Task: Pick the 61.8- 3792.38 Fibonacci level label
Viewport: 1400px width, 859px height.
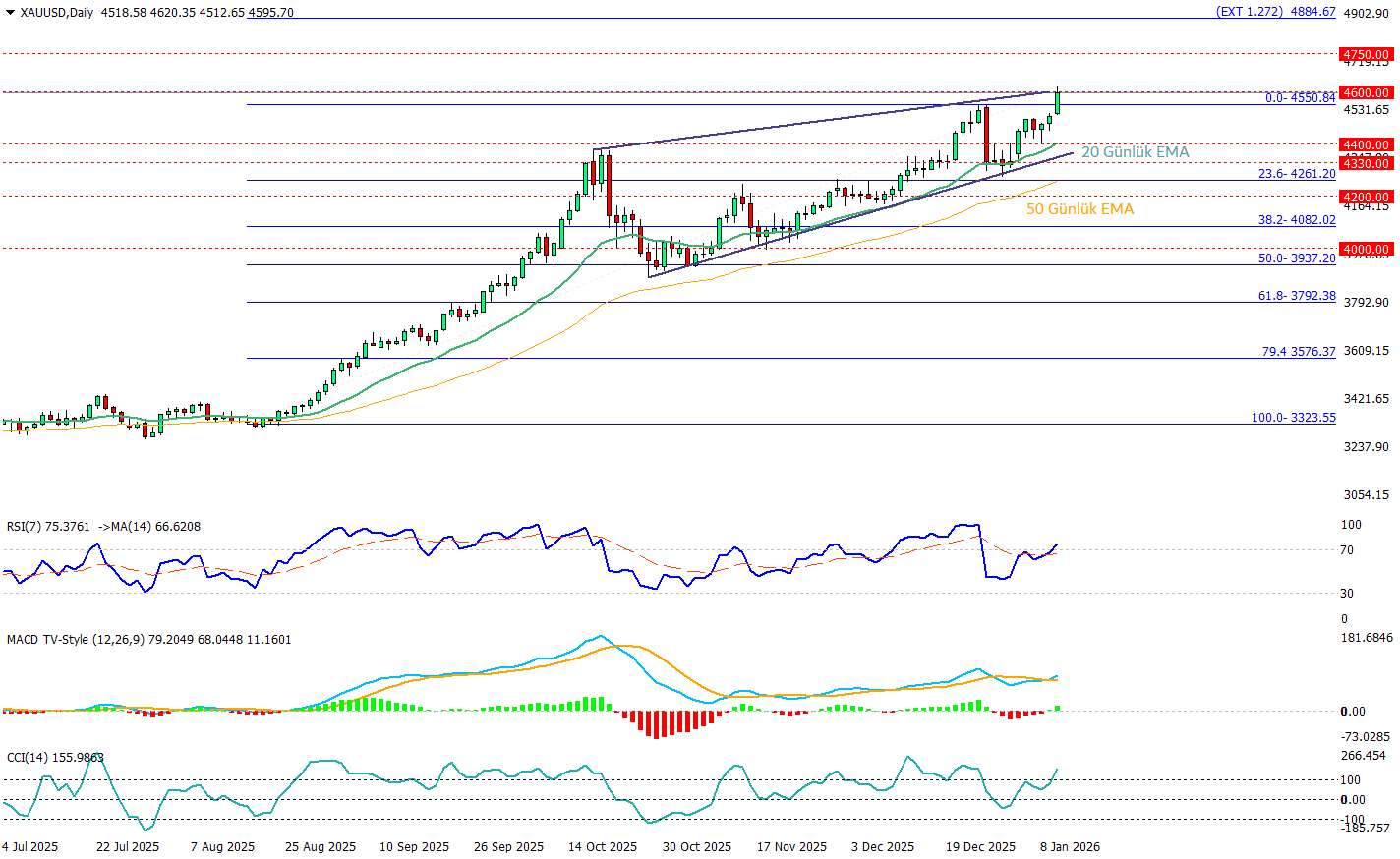Action: 1297,296
